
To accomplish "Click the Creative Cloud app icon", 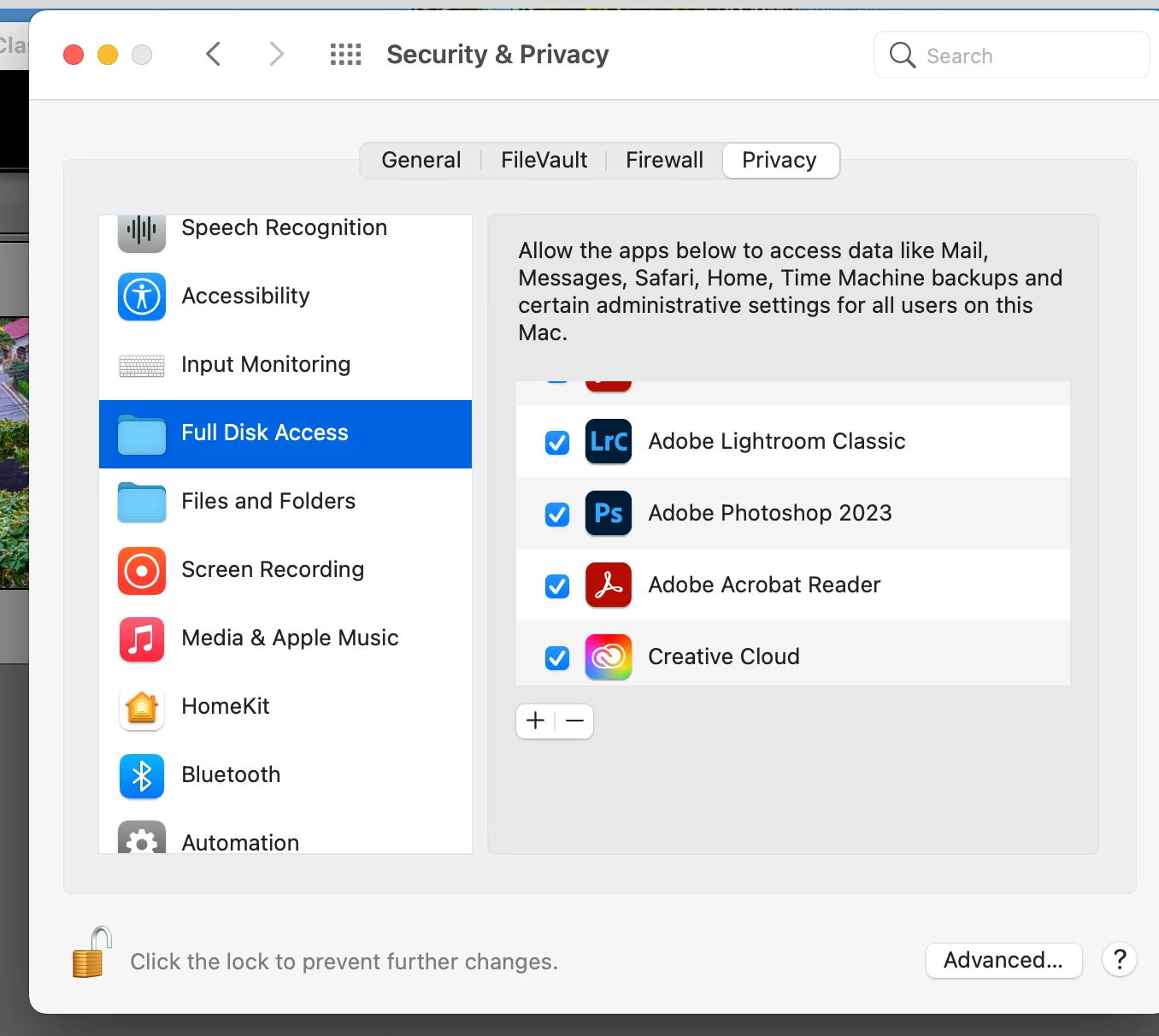I will 609,656.
